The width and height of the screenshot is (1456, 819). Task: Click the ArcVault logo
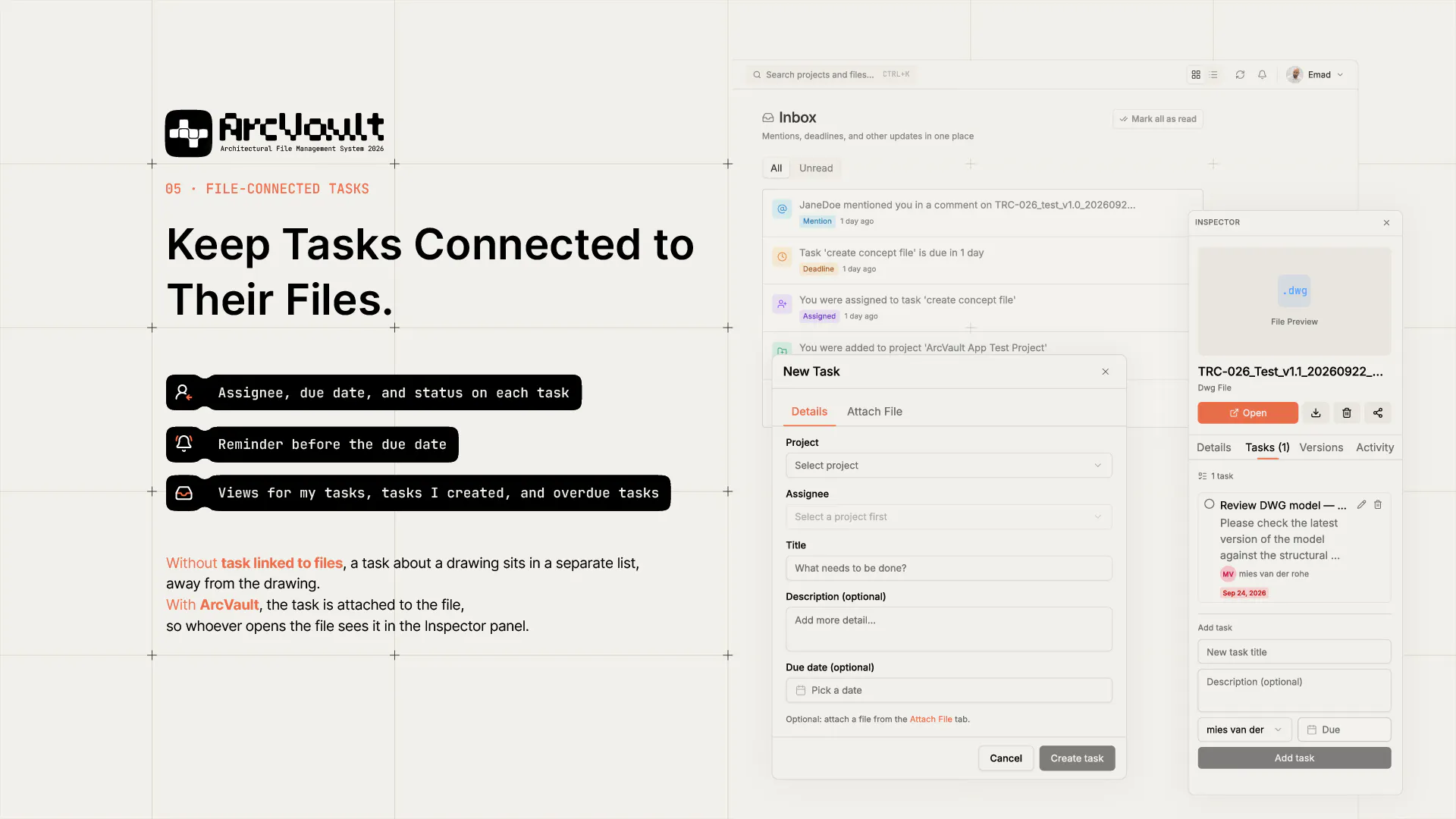point(275,133)
